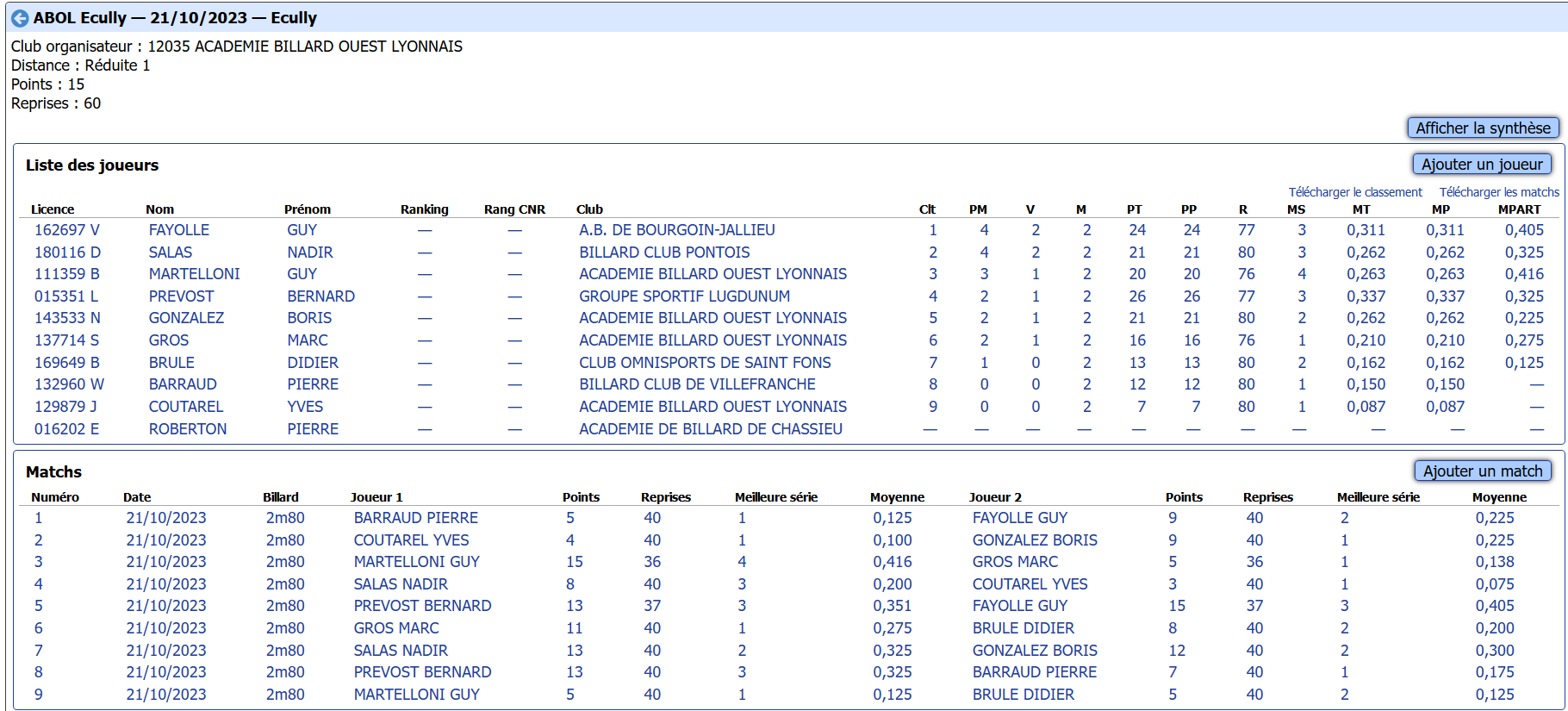Select player name SALAS in players list
The width and height of the screenshot is (1568, 711).
(171, 253)
